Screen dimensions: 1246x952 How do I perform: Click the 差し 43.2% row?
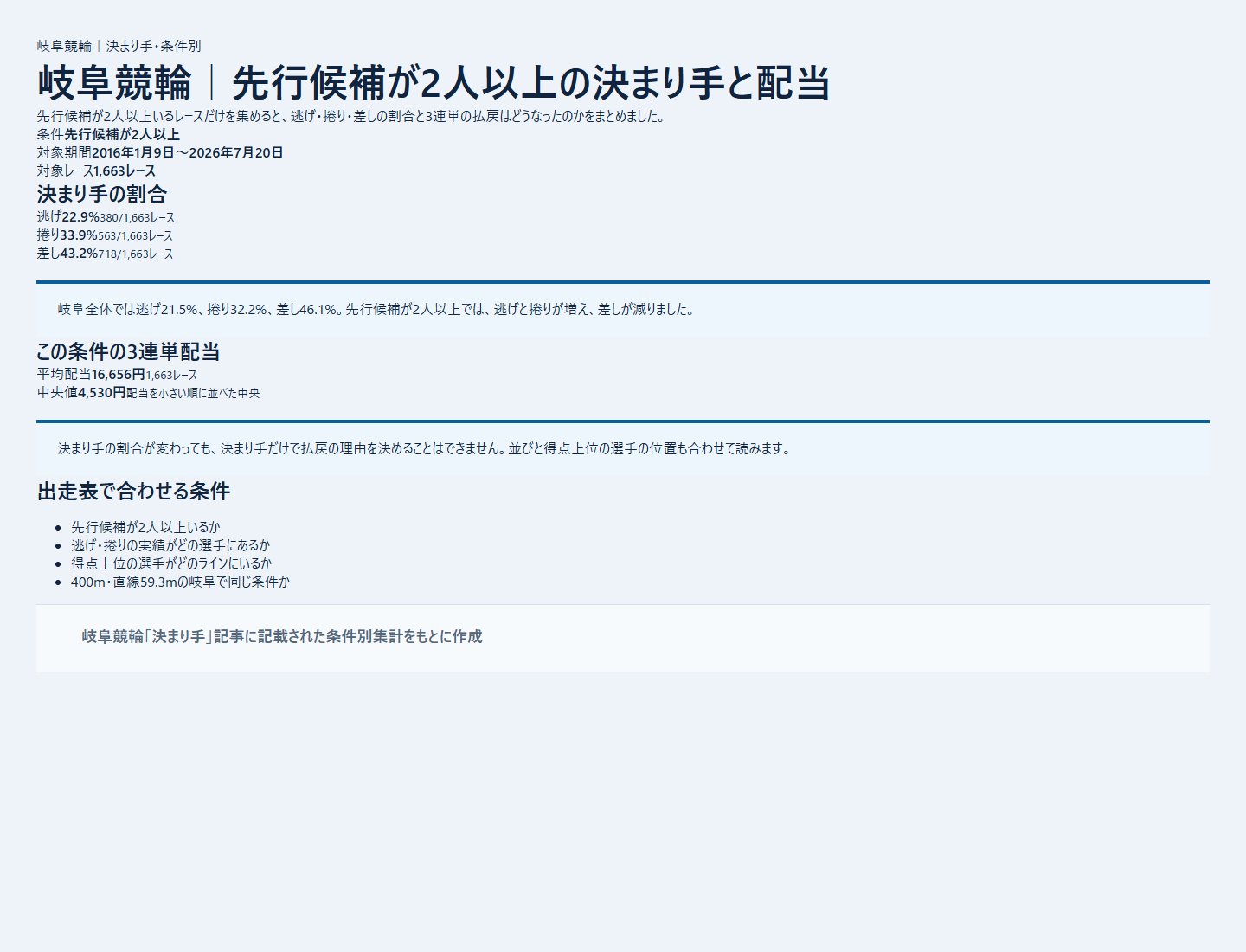(x=105, y=254)
